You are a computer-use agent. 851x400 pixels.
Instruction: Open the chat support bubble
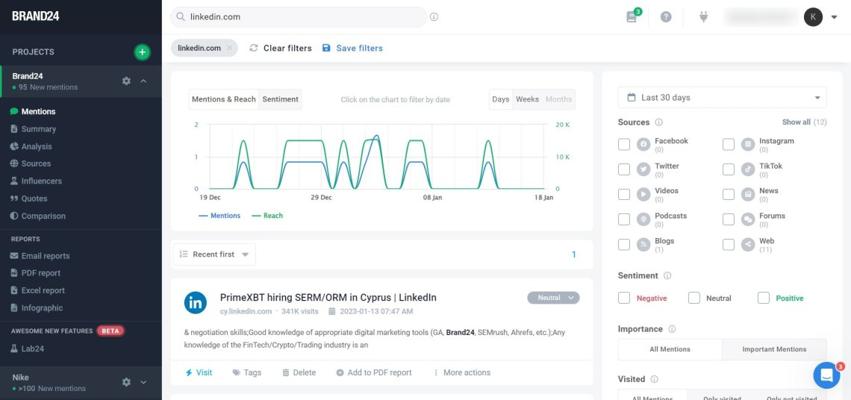827,375
